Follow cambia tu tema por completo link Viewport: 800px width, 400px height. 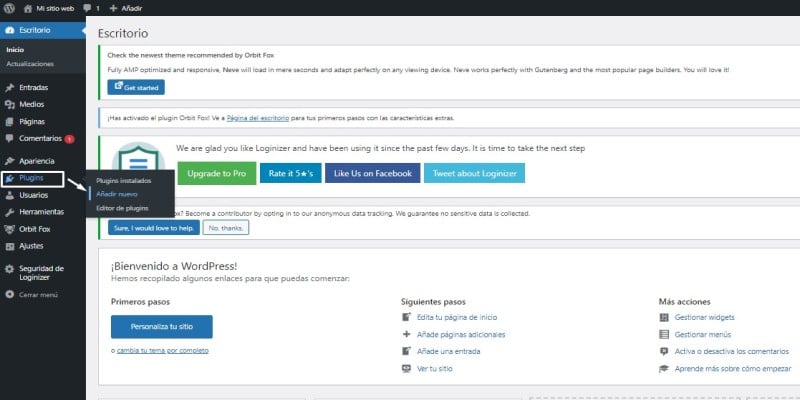click(x=163, y=351)
